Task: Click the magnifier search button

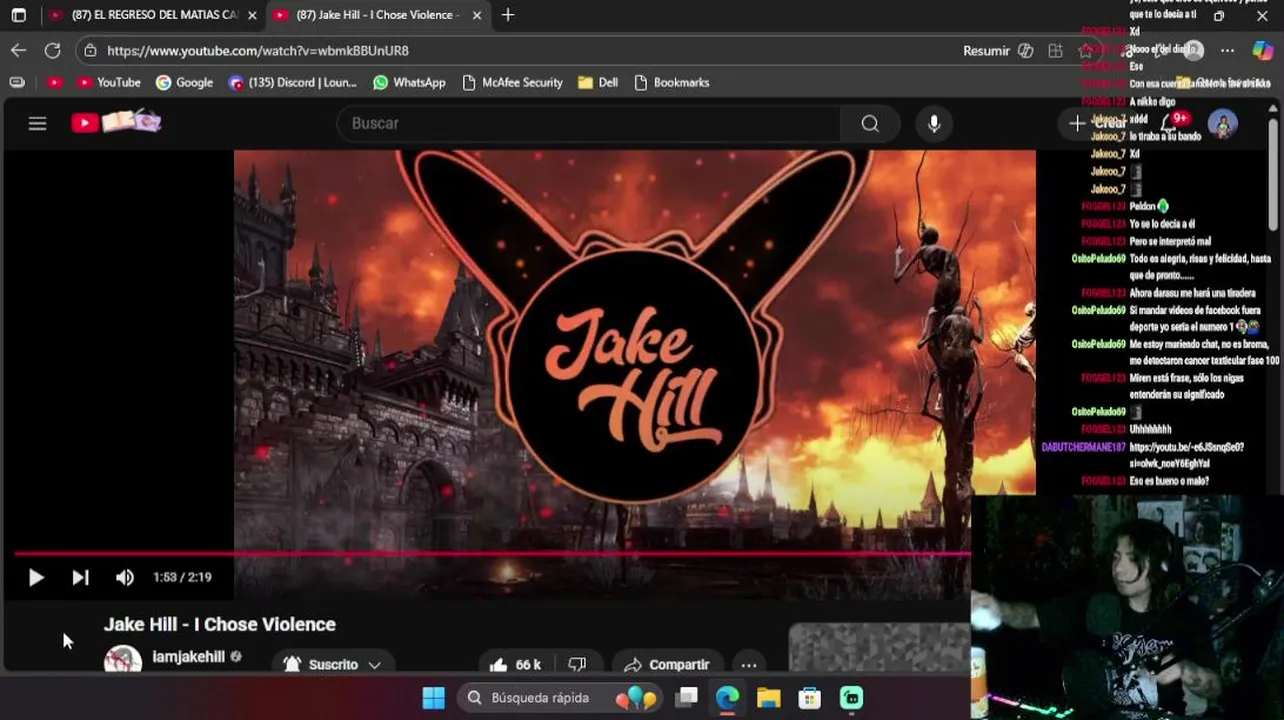Action: 870,123
